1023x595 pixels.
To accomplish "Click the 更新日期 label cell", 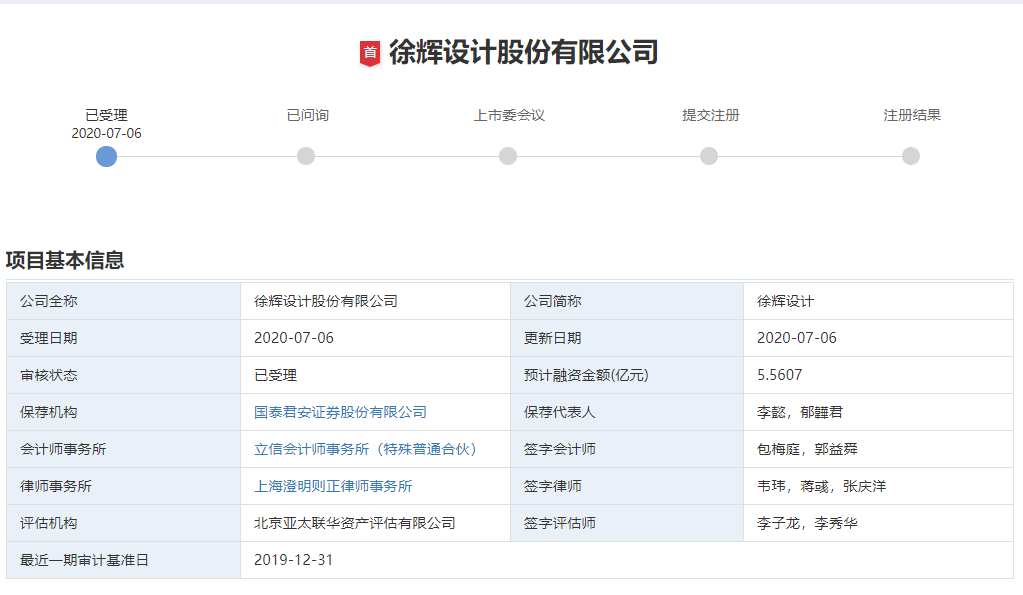I will tap(627, 338).
